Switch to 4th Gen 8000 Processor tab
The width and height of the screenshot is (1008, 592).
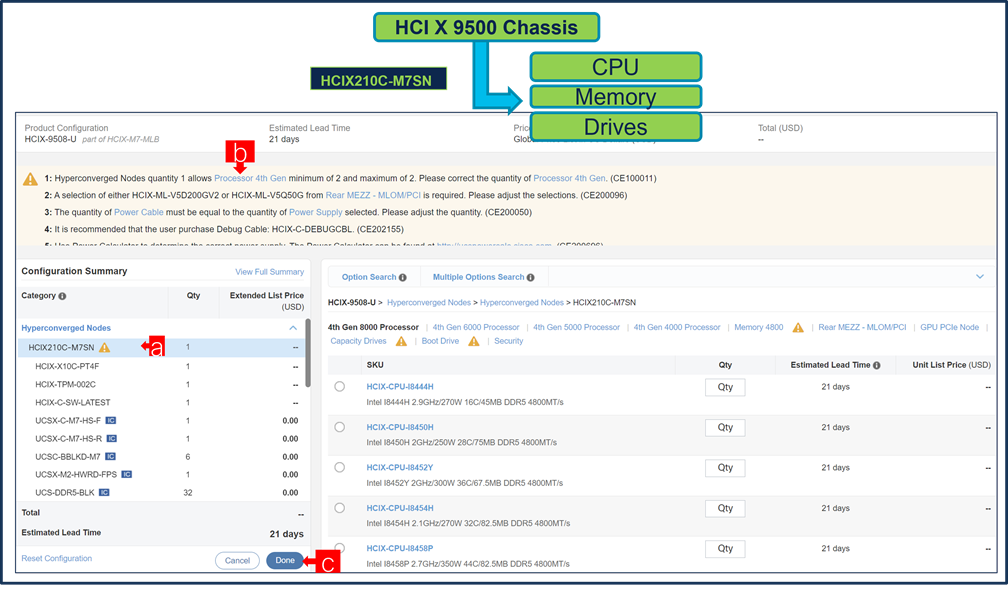point(373,328)
